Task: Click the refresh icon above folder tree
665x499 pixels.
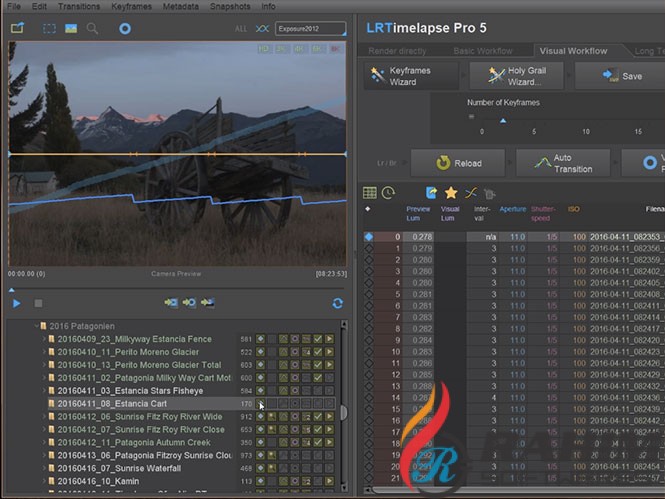Action: point(337,303)
